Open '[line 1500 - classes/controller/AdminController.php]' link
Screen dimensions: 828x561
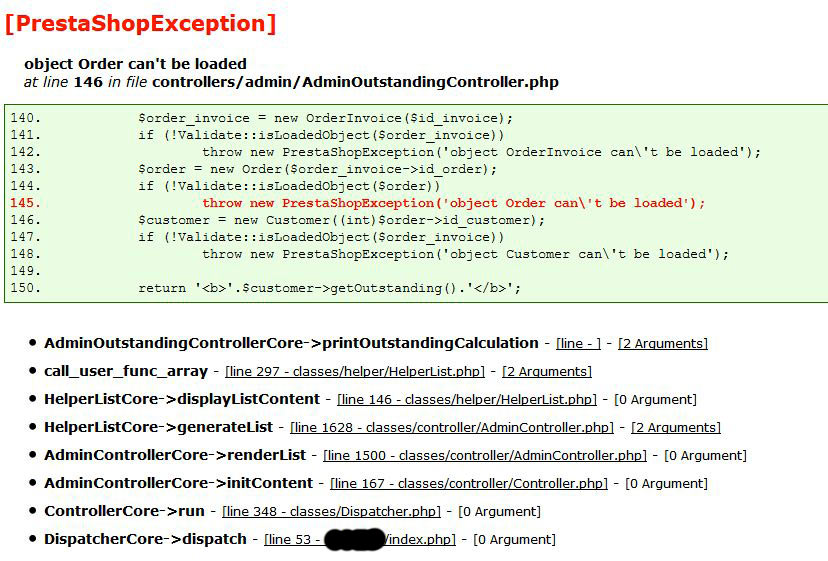485,456
